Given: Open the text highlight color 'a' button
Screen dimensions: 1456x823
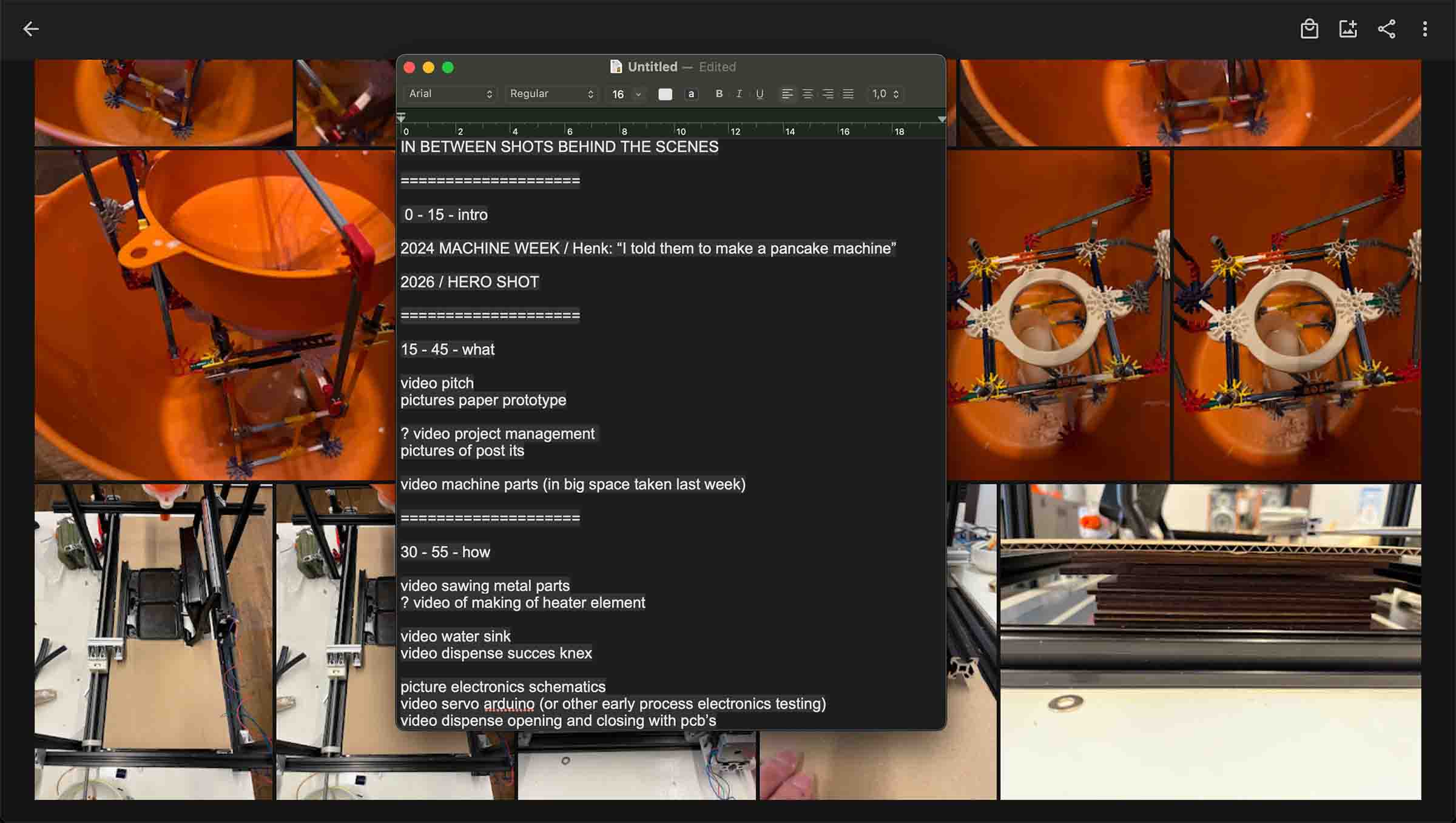Looking at the screenshot, I should pyautogui.click(x=691, y=94).
